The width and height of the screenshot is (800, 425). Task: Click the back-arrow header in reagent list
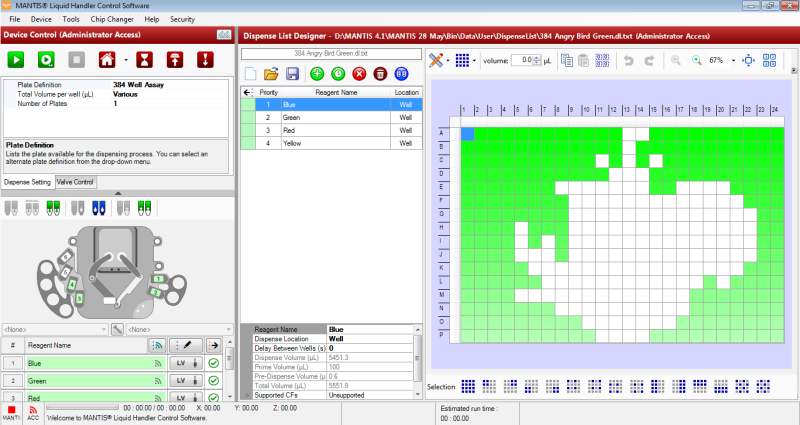tap(247, 92)
